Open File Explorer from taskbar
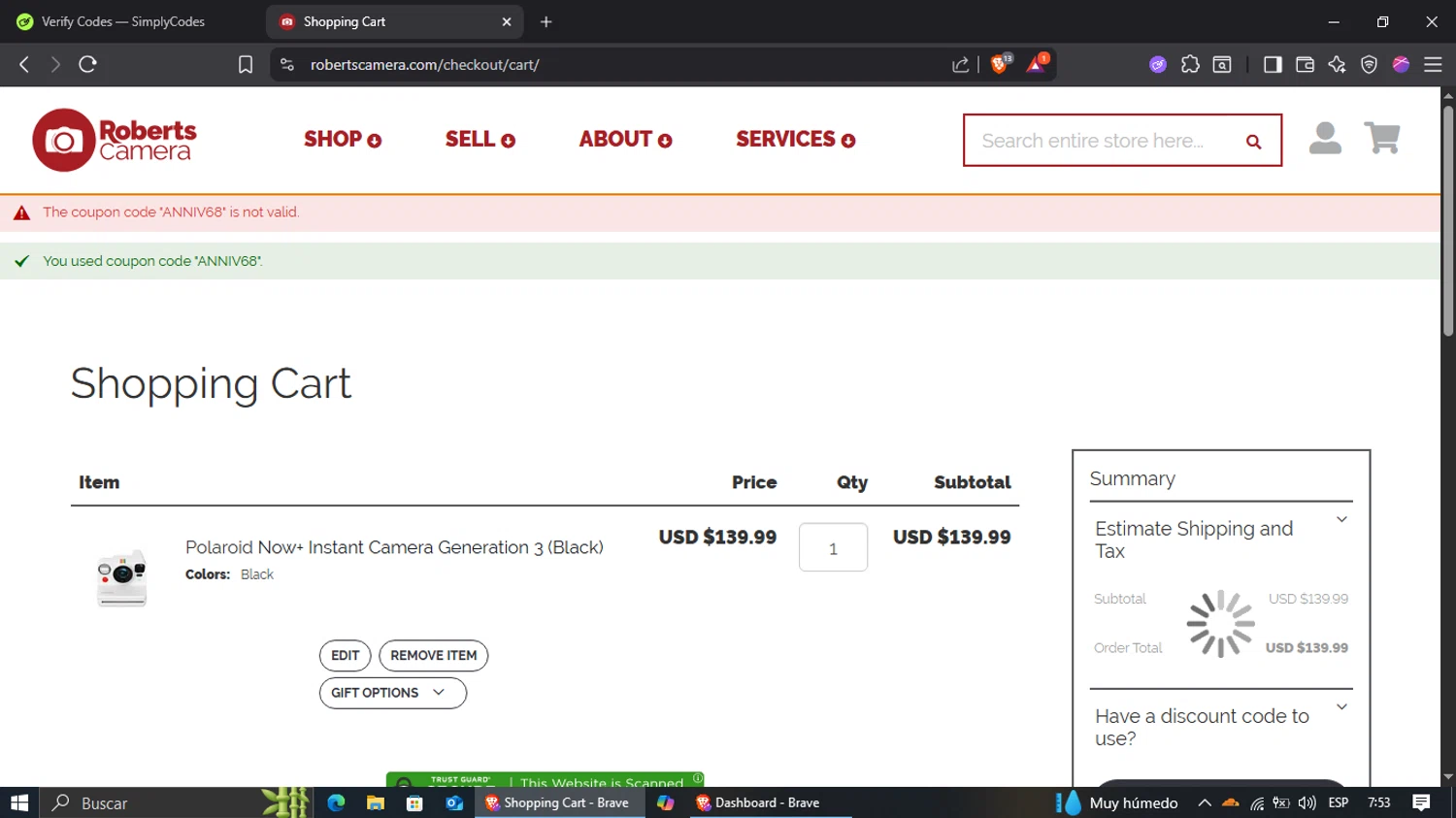This screenshot has height=818, width=1456. tap(376, 802)
